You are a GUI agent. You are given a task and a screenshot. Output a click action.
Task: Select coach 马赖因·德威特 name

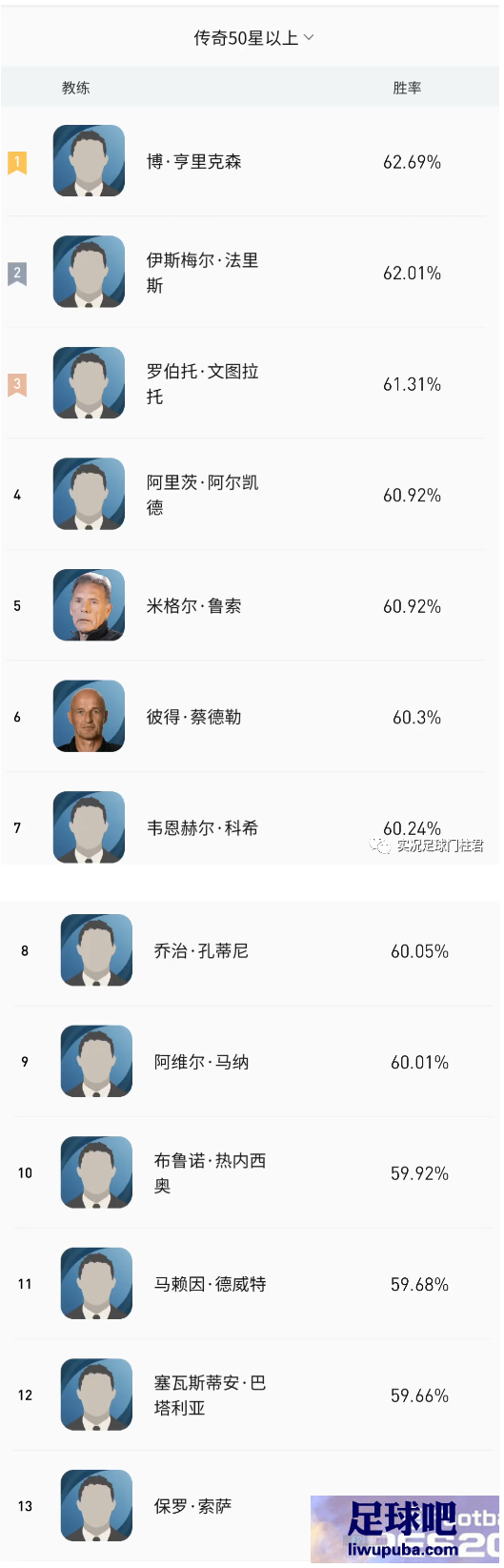click(210, 1284)
